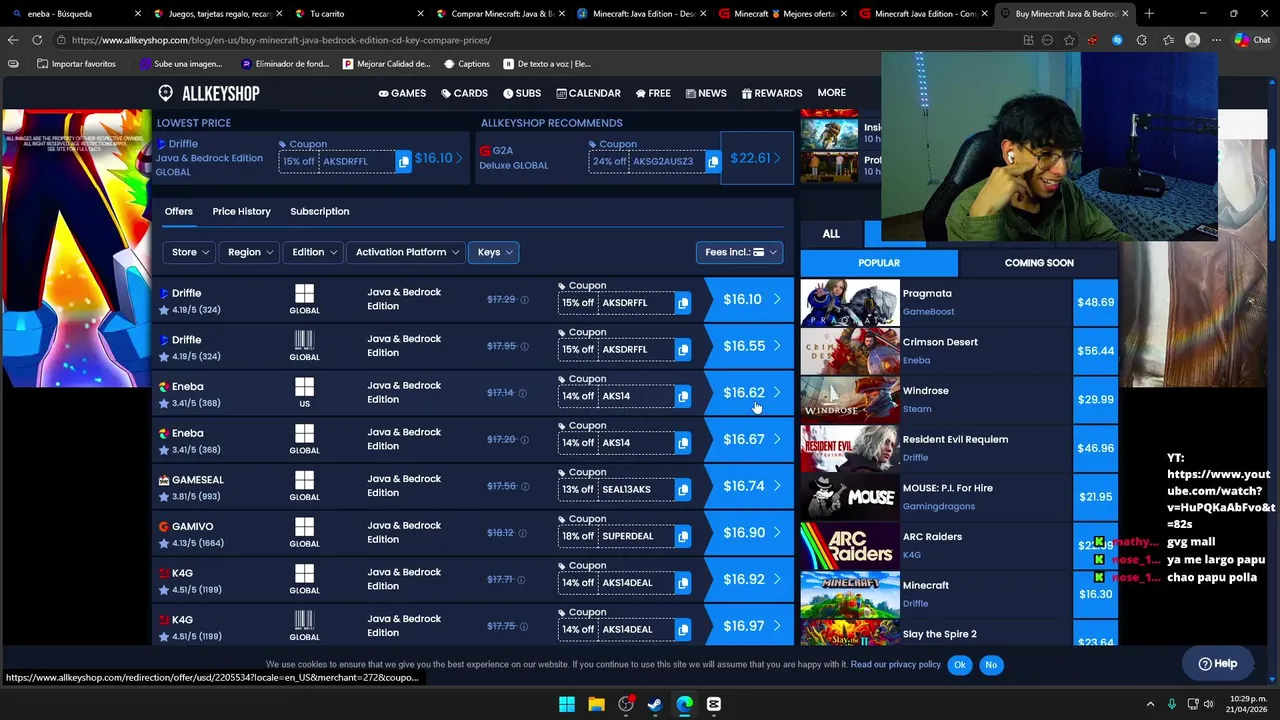
Task: Reload the page with the refresh icon
Action: [x=37, y=40]
